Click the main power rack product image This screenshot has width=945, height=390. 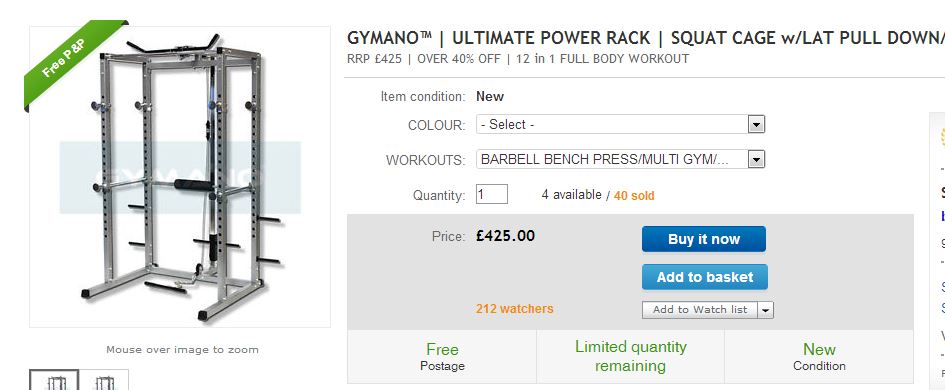180,177
